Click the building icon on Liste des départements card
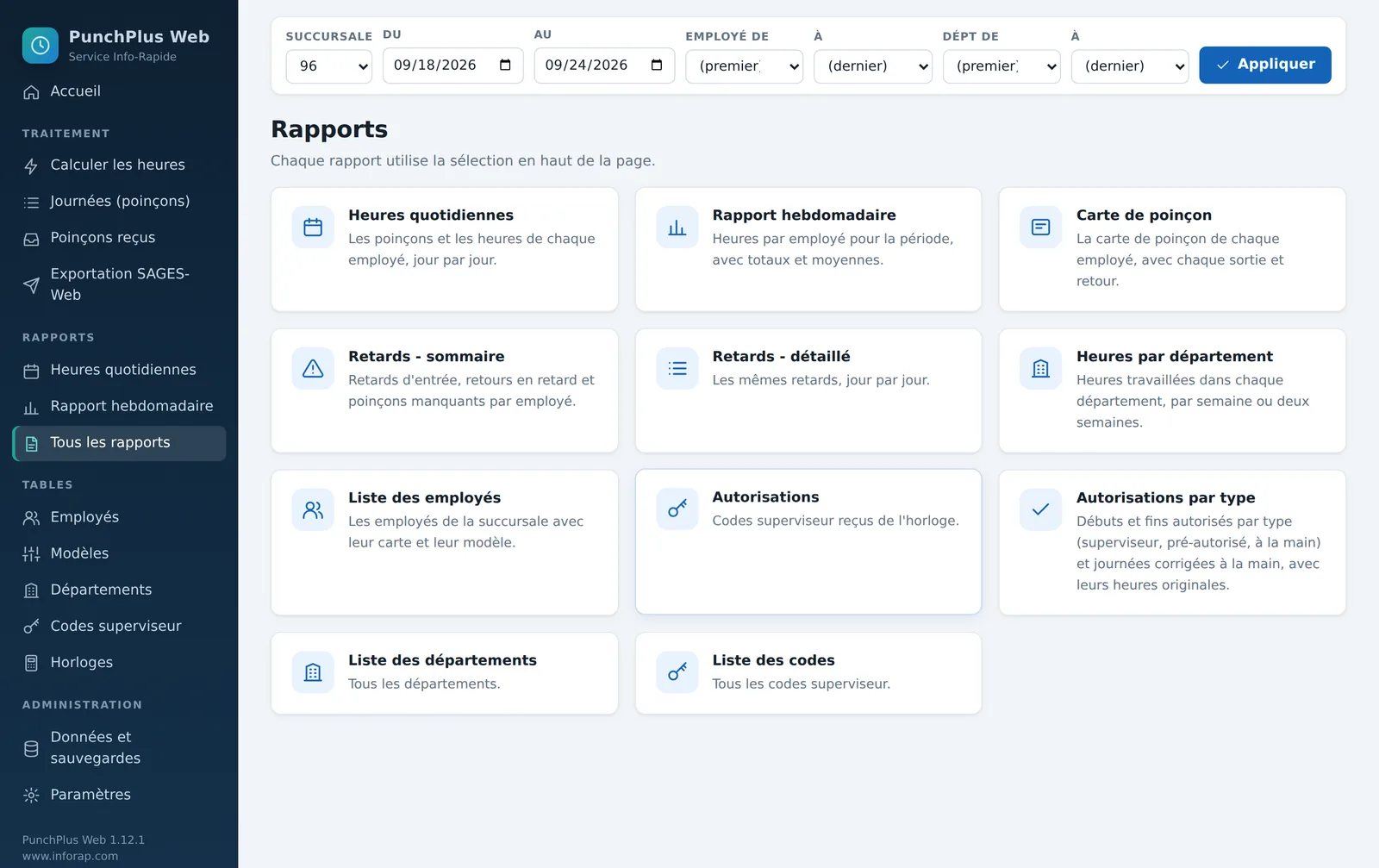Viewport: 1379px width, 868px height. pos(313,672)
